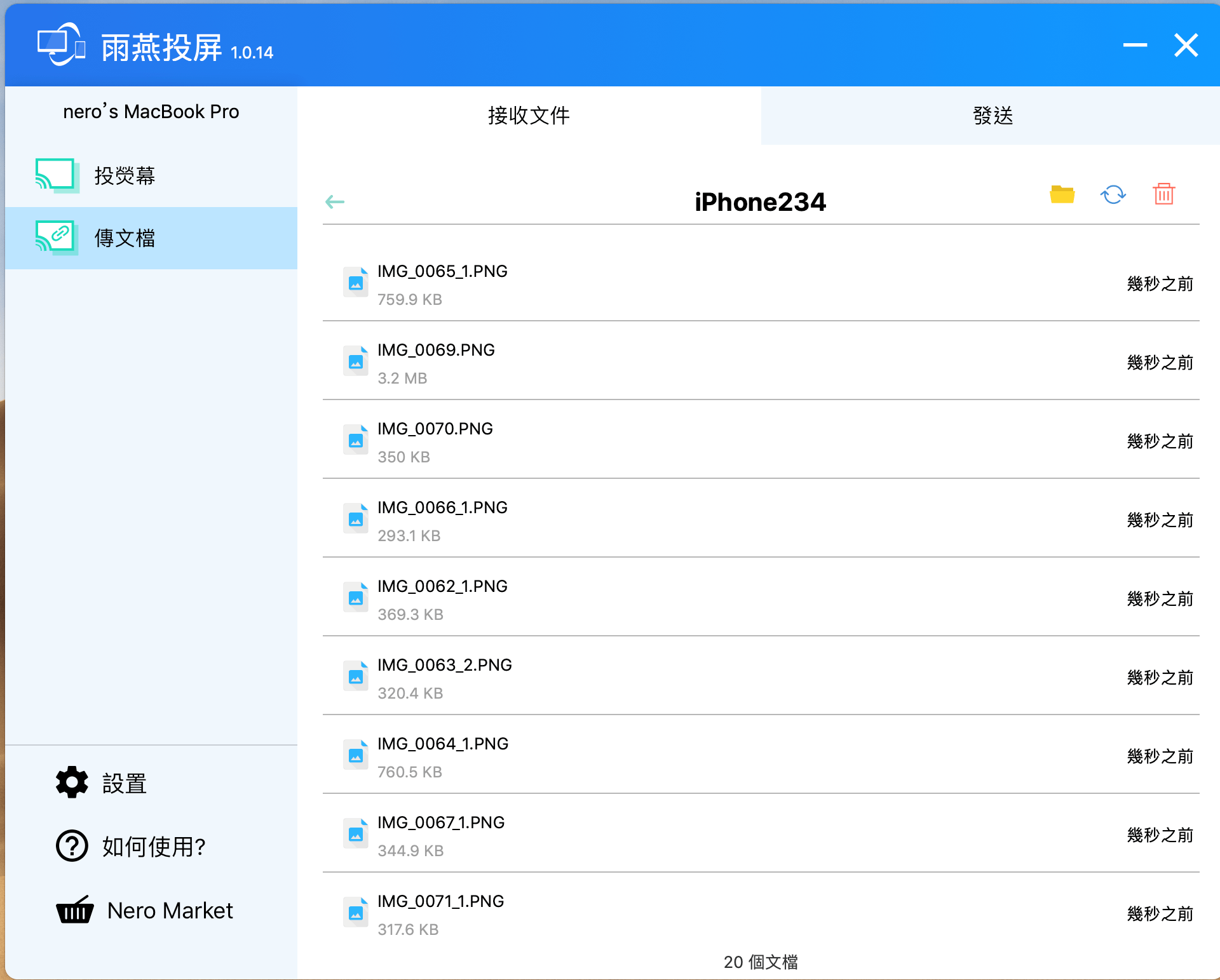Click the question mark help icon
Image resolution: width=1220 pixels, height=980 pixels.
72,846
